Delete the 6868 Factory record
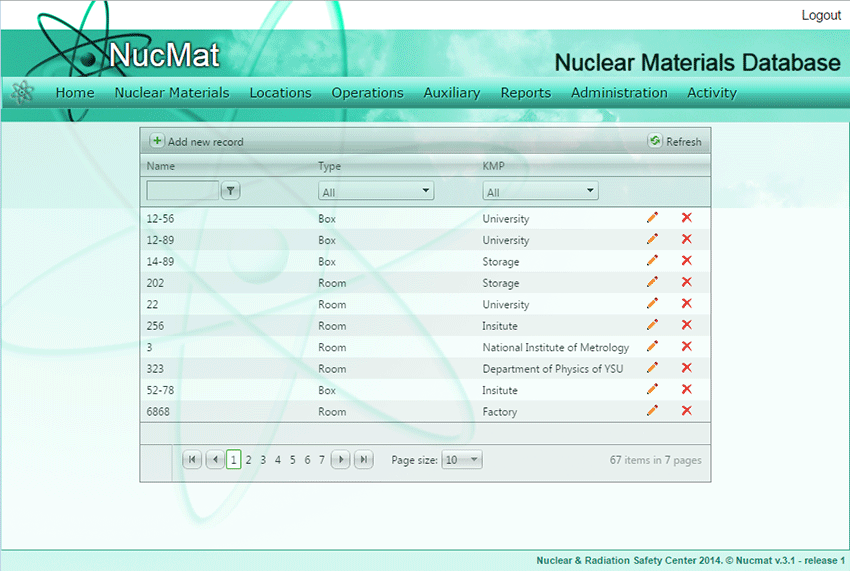Image resolution: width=850 pixels, height=571 pixels. (686, 411)
